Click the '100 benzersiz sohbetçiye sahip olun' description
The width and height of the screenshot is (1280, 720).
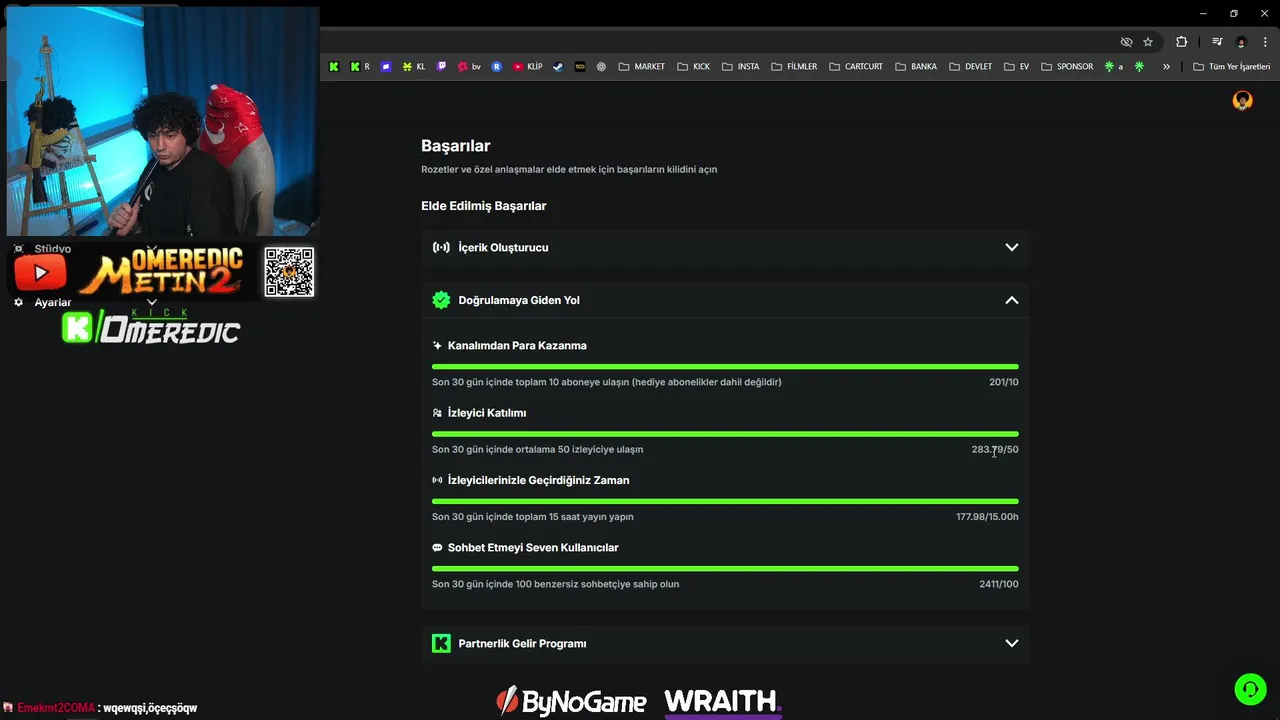coord(555,584)
